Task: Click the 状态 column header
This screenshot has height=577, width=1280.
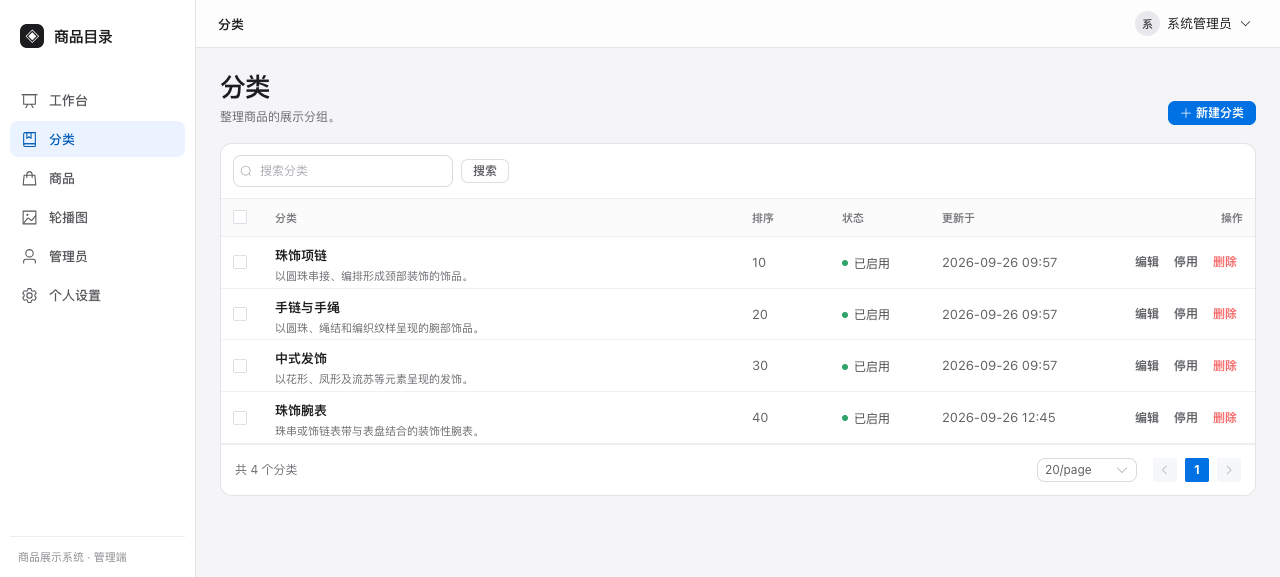Action: [853, 218]
